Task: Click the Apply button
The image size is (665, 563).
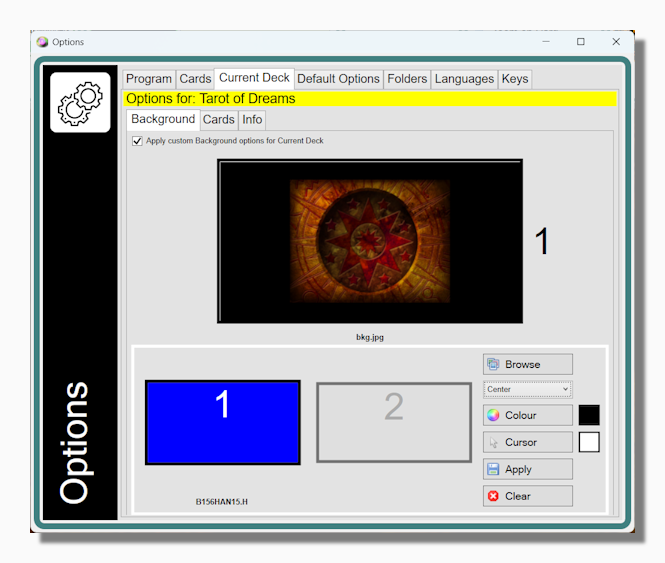Action: (528, 469)
